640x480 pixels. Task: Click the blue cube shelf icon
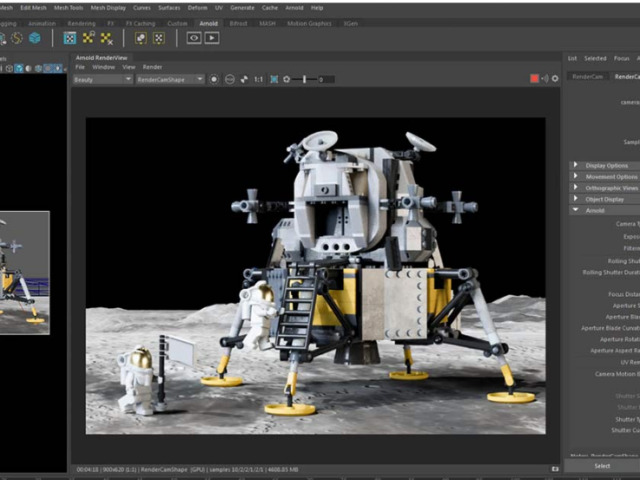pyautogui.click(x=35, y=38)
